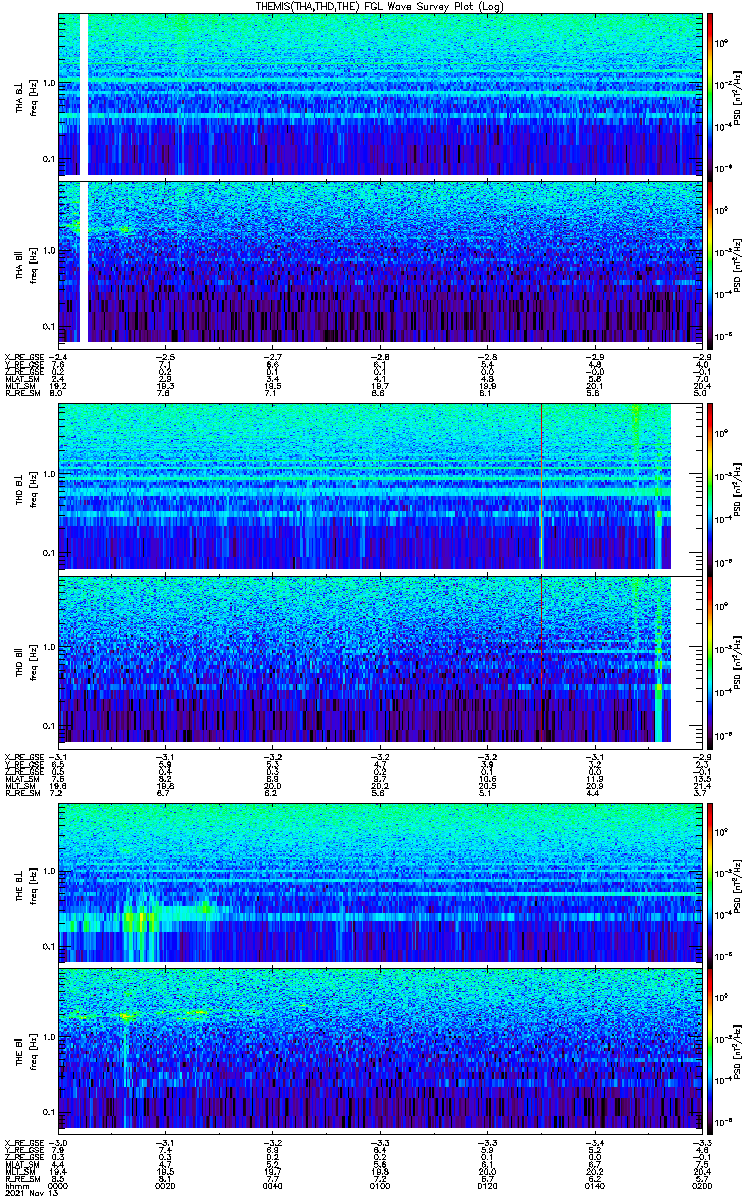
Task: Click the 1.0 frequency tick on THD B-parallel axis
Action: point(47,647)
